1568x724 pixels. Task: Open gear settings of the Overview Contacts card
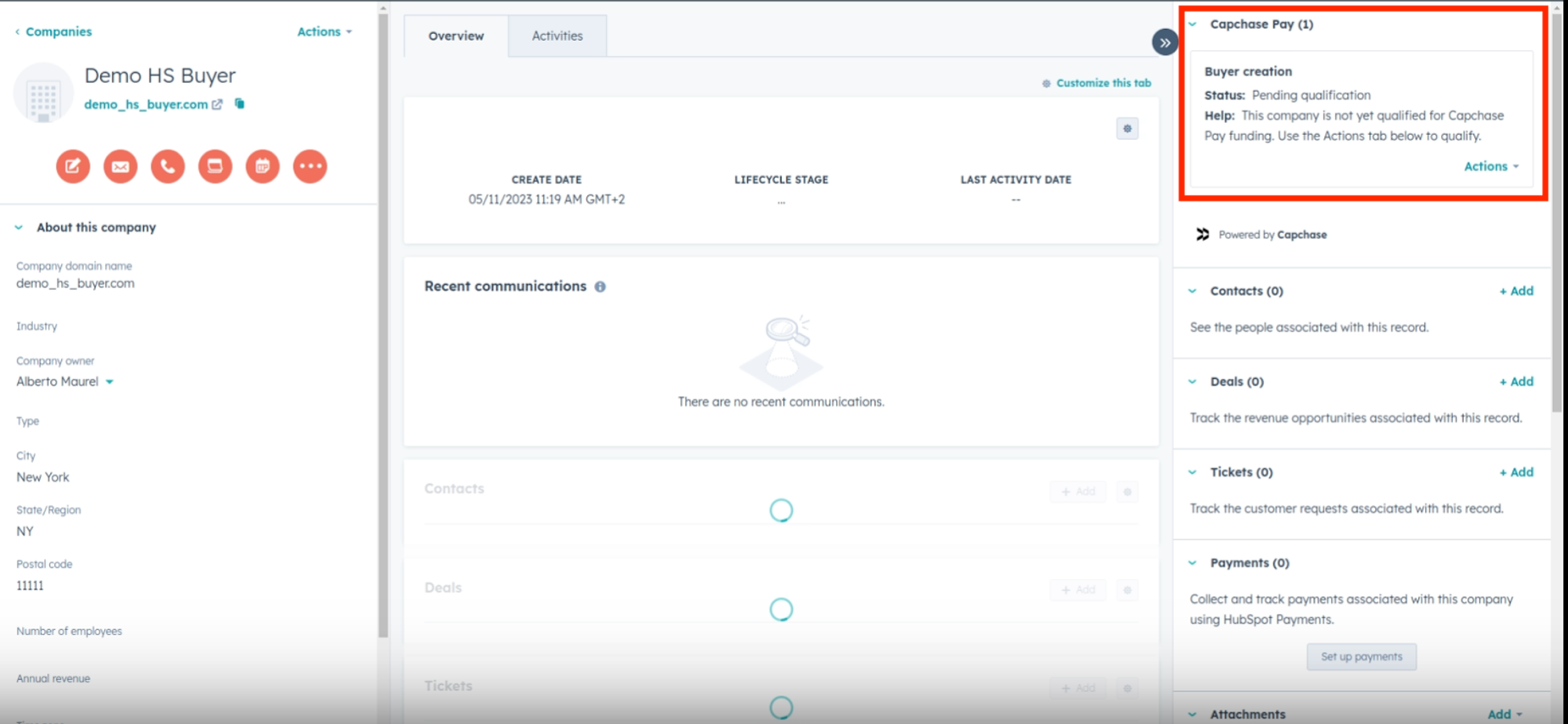tap(1127, 492)
